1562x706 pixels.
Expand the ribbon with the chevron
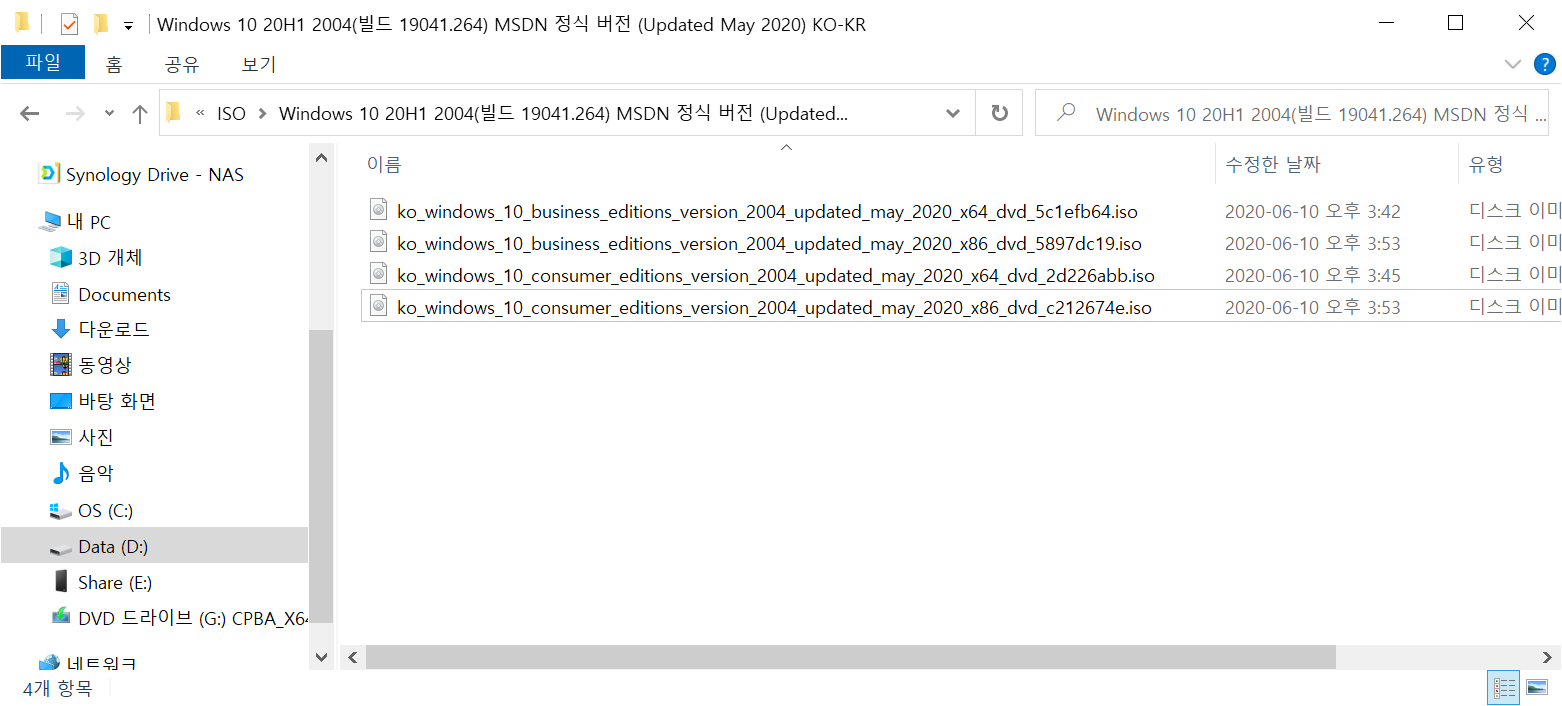(x=1512, y=64)
